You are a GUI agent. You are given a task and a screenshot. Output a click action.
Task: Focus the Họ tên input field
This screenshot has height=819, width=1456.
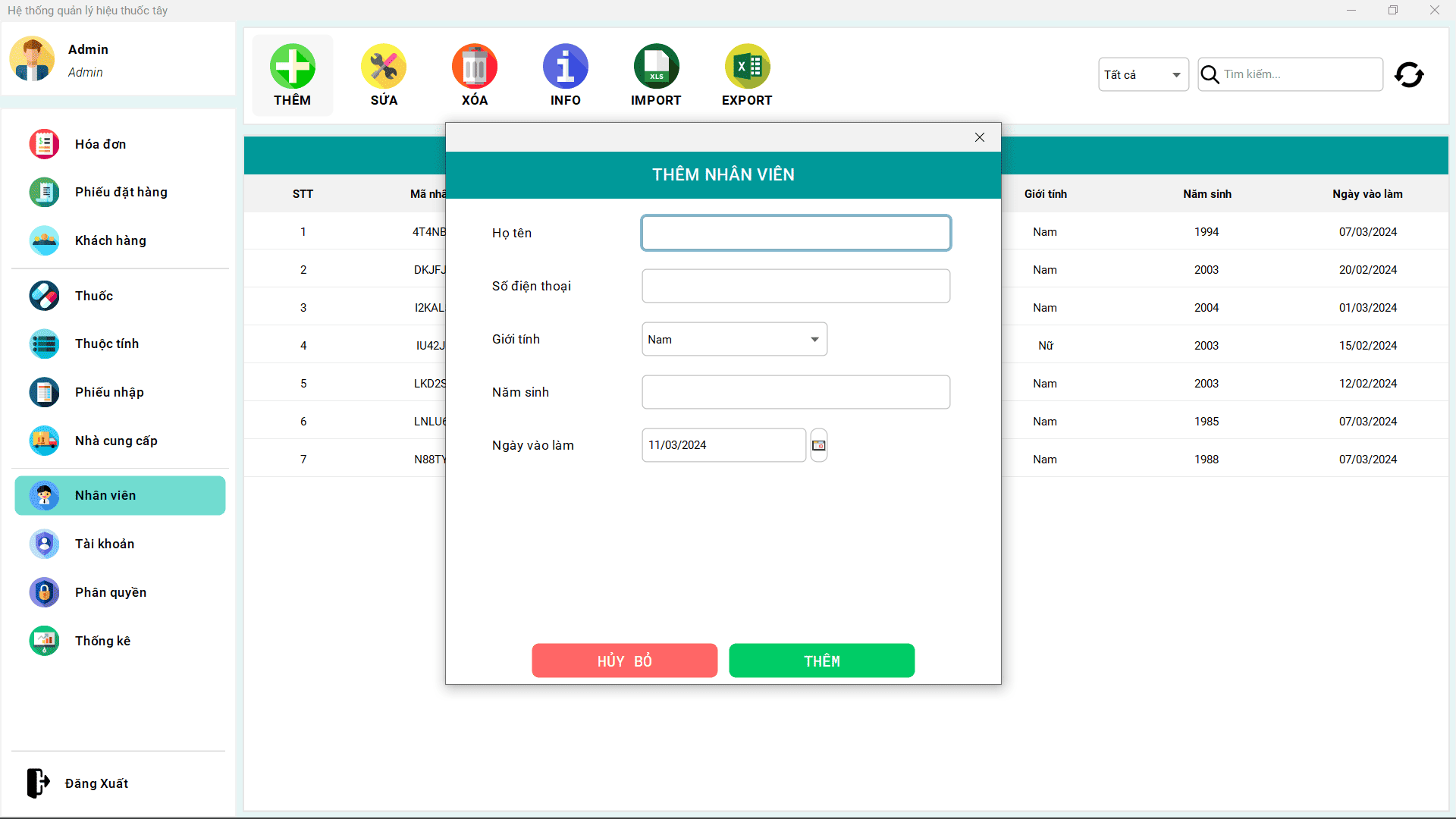pyautogui.click(x=795, y=233)
